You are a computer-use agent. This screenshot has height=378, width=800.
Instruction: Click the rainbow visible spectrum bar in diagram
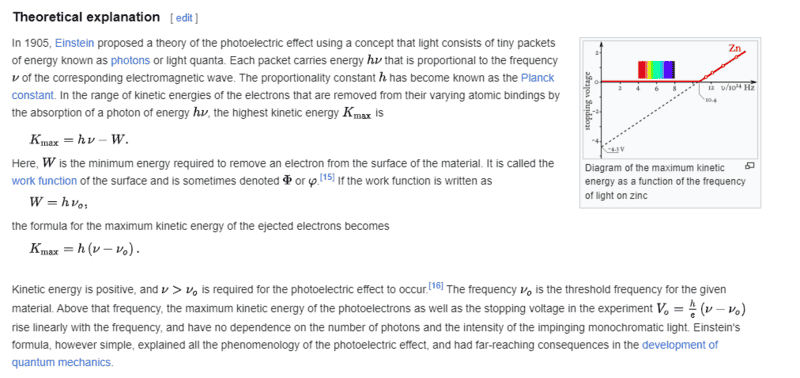pos(656,70)
